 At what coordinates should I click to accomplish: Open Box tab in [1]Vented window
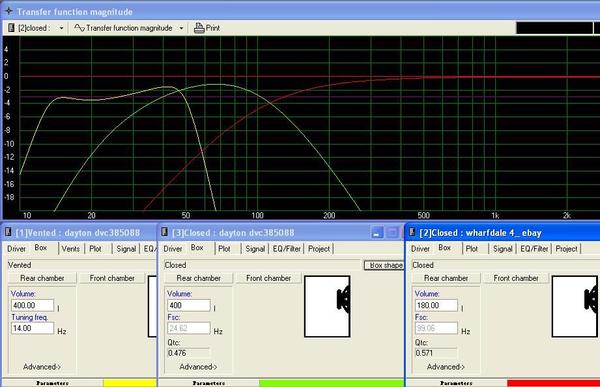(x=41, y=248)
